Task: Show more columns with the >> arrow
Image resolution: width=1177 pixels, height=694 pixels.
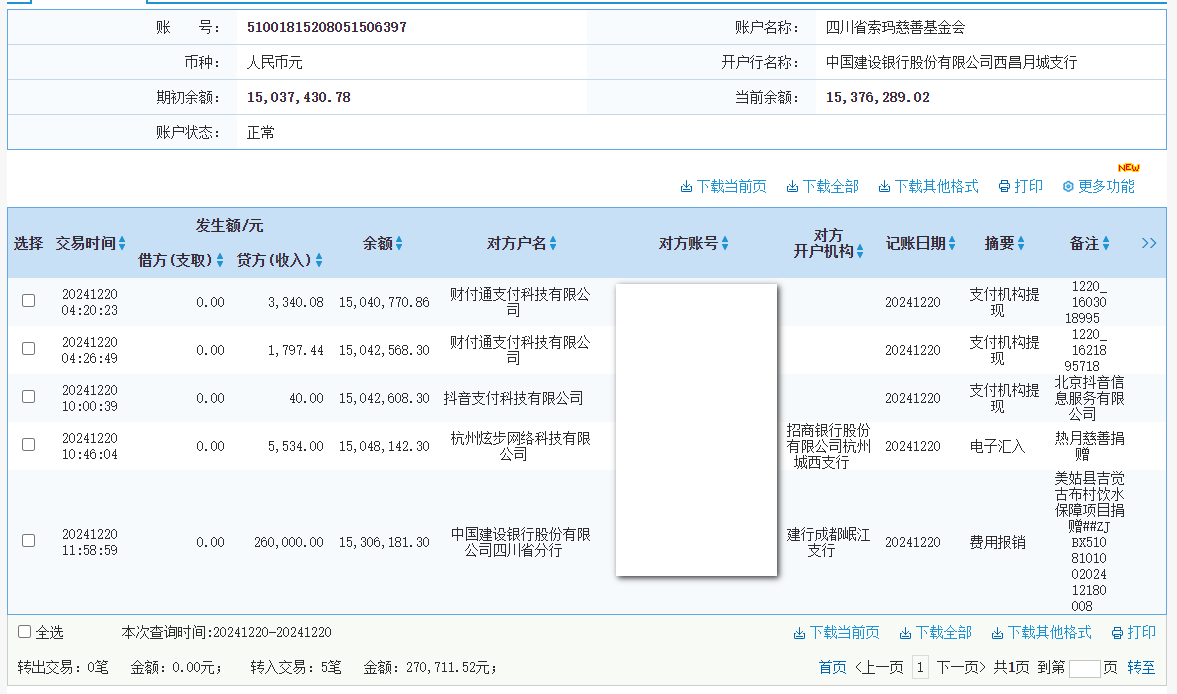Action: point(1148,243)
